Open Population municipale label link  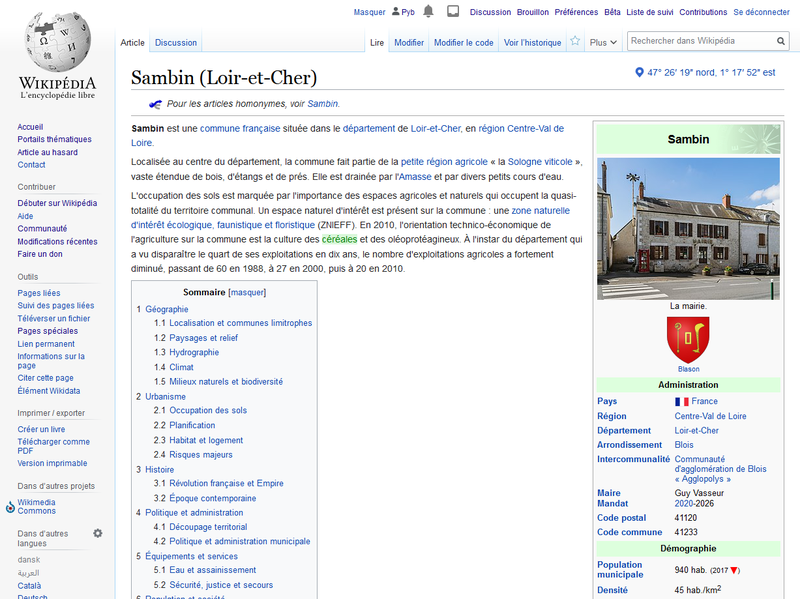619,570
